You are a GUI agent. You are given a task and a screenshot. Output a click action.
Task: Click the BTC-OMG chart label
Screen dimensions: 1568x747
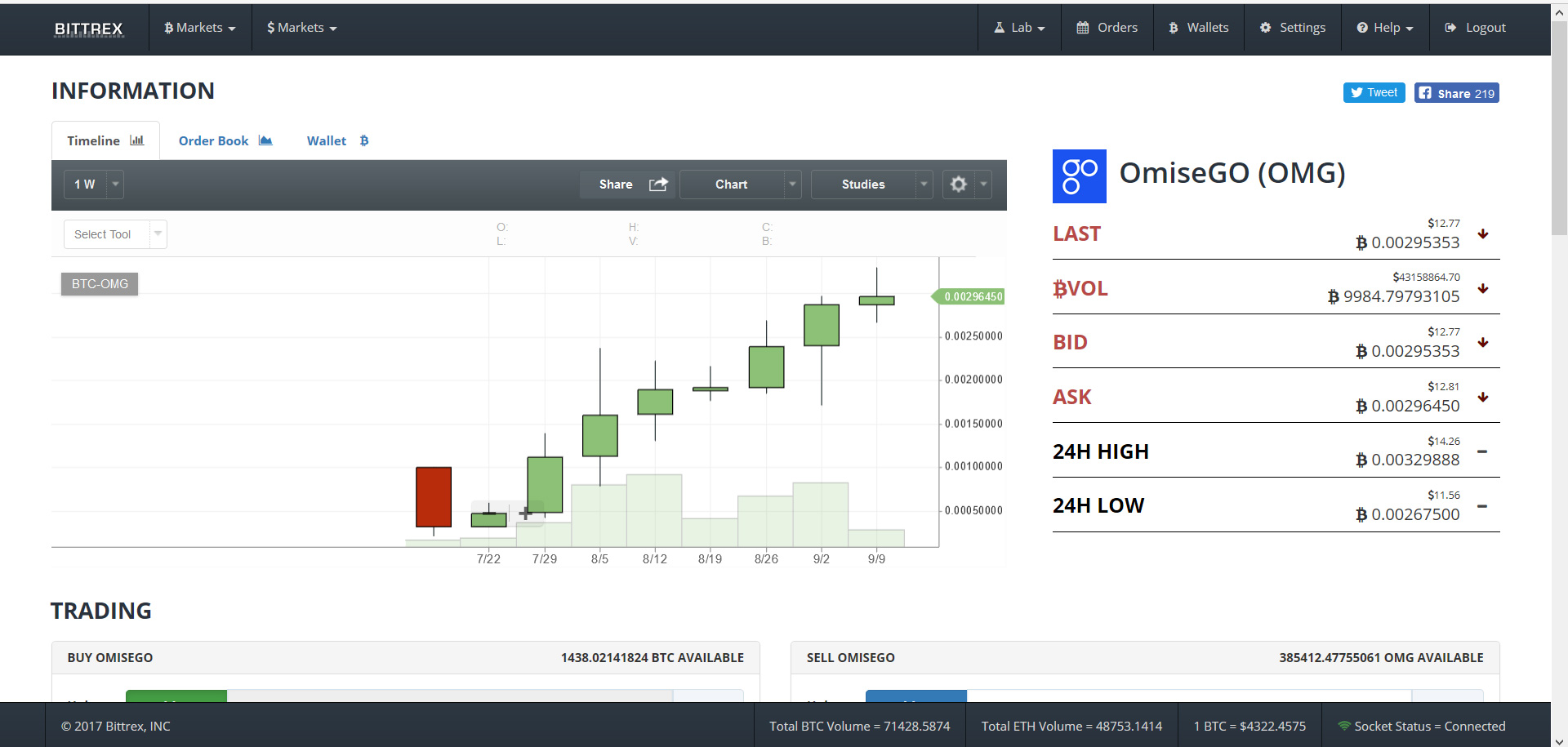pos(100,284)
